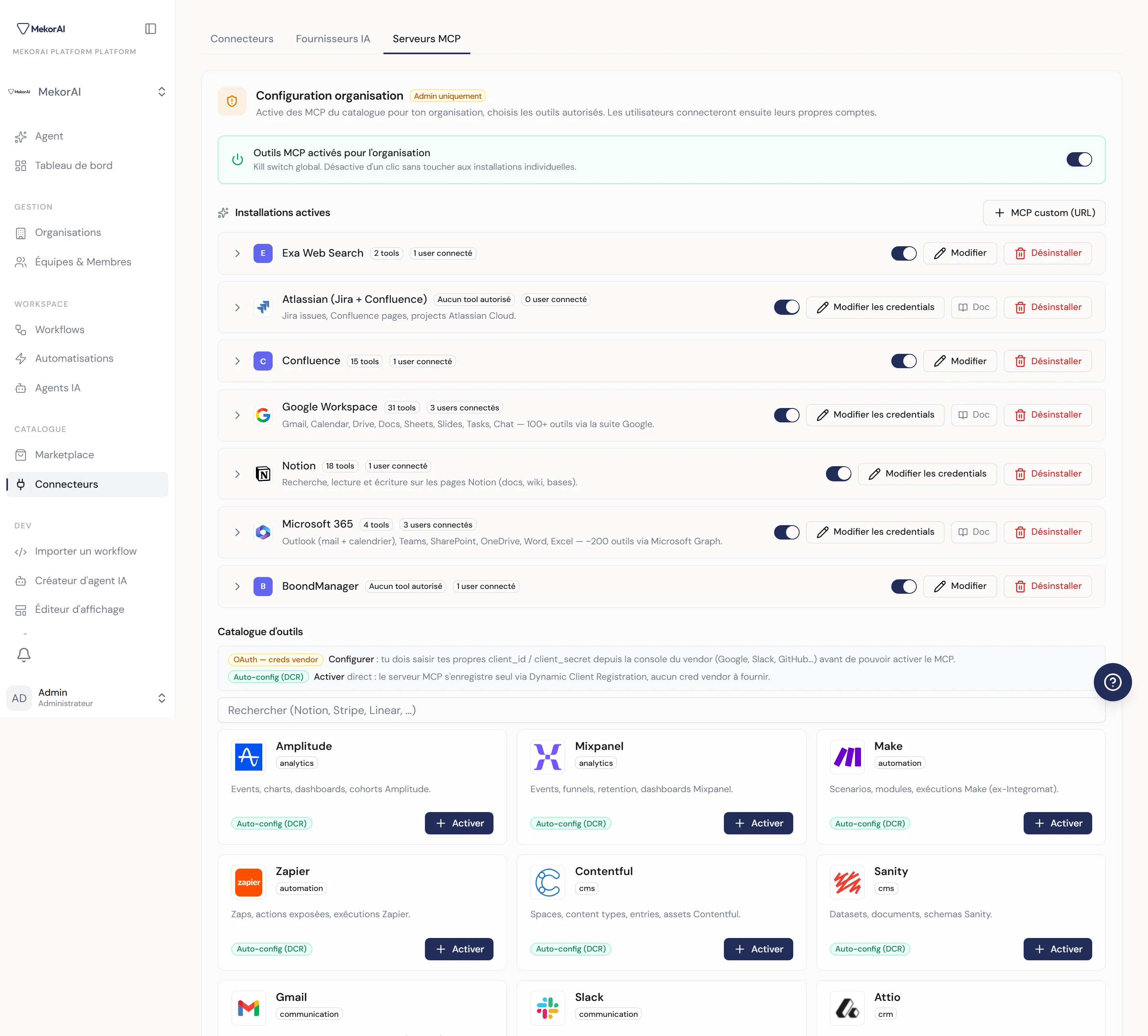Go to Workflows in sidebar
Image resolution: width=1148 pixels, height=1036 pixels.
click(x=87, y=330)
